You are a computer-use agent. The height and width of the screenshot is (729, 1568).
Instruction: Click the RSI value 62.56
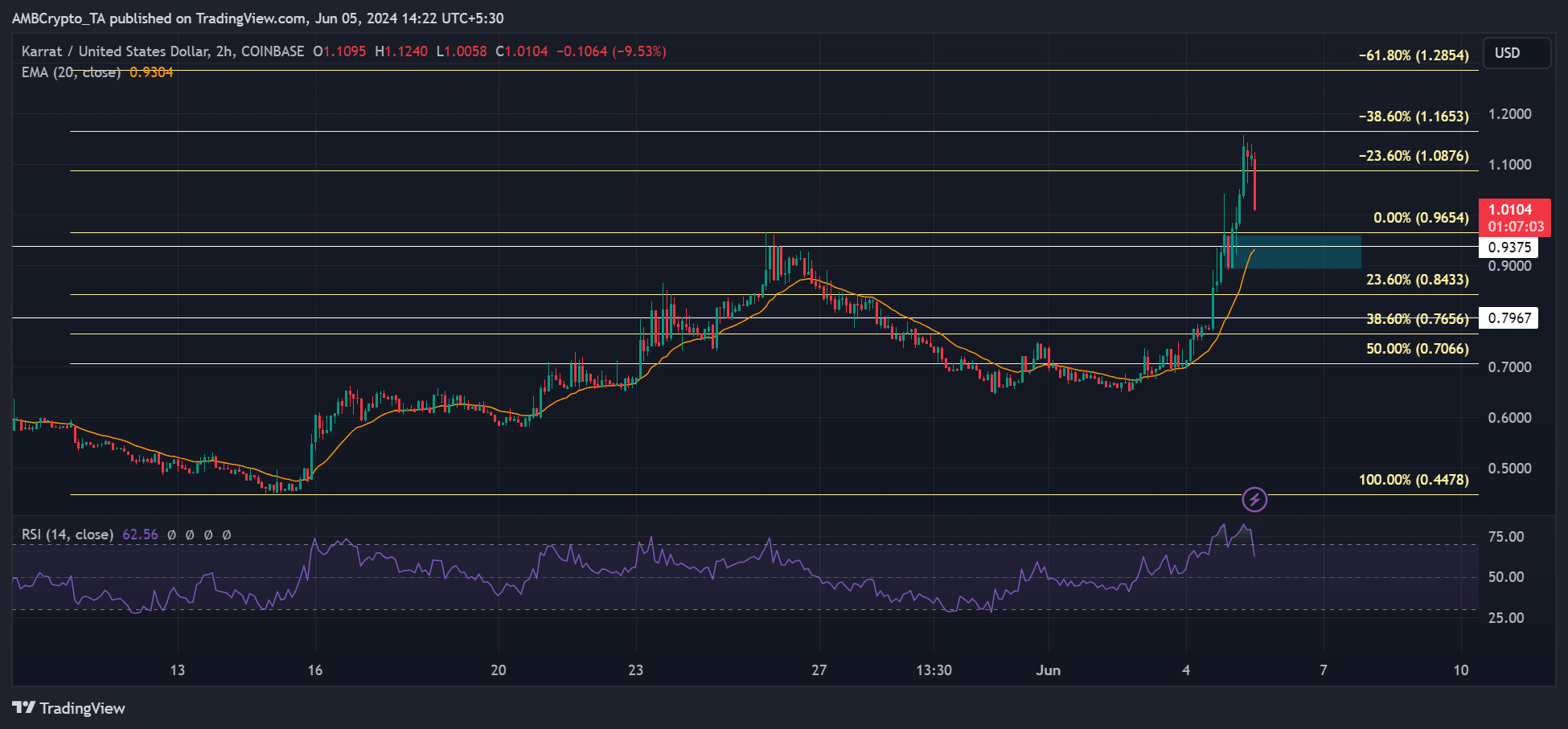click(140, 534)
